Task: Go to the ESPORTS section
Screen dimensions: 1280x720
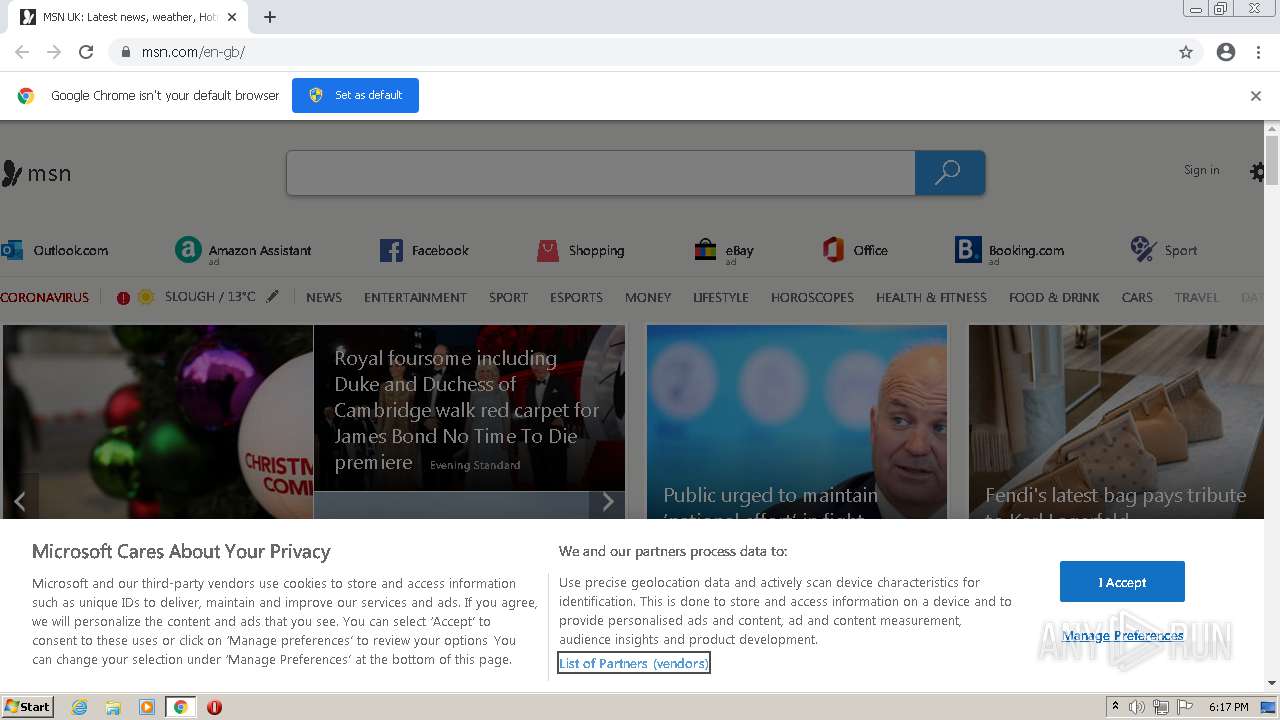Action: [576, 297]
